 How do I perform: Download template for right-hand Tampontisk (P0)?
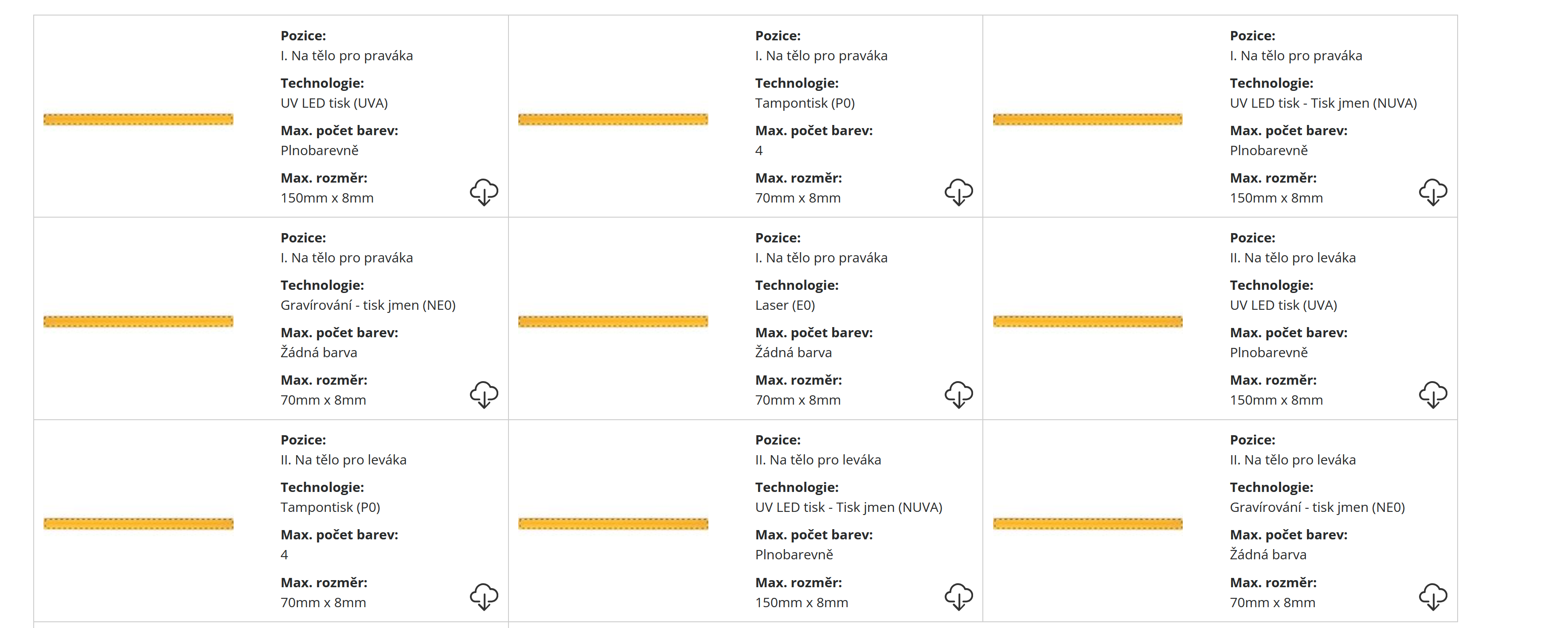(x=959, y=192)
